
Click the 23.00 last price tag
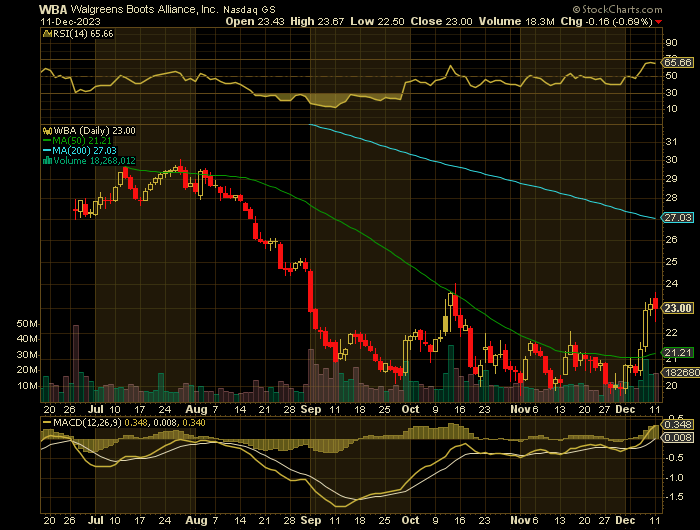pos(678,308)
